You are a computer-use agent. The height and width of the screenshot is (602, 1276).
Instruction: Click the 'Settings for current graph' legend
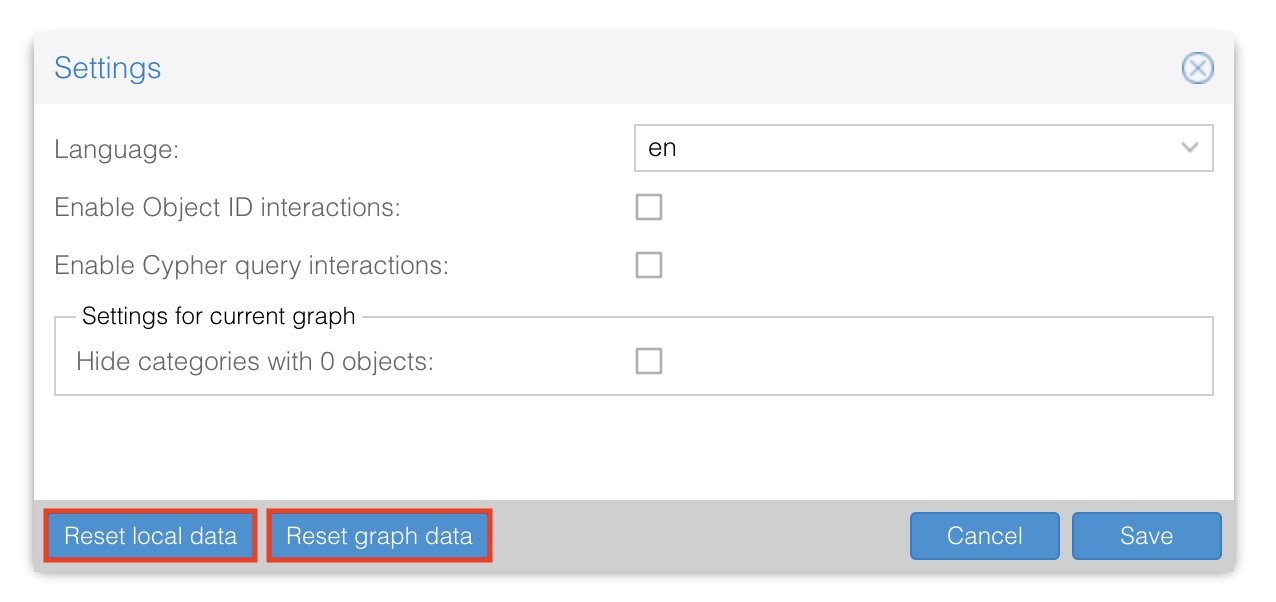pyautogui.click(x=218, y=317)
